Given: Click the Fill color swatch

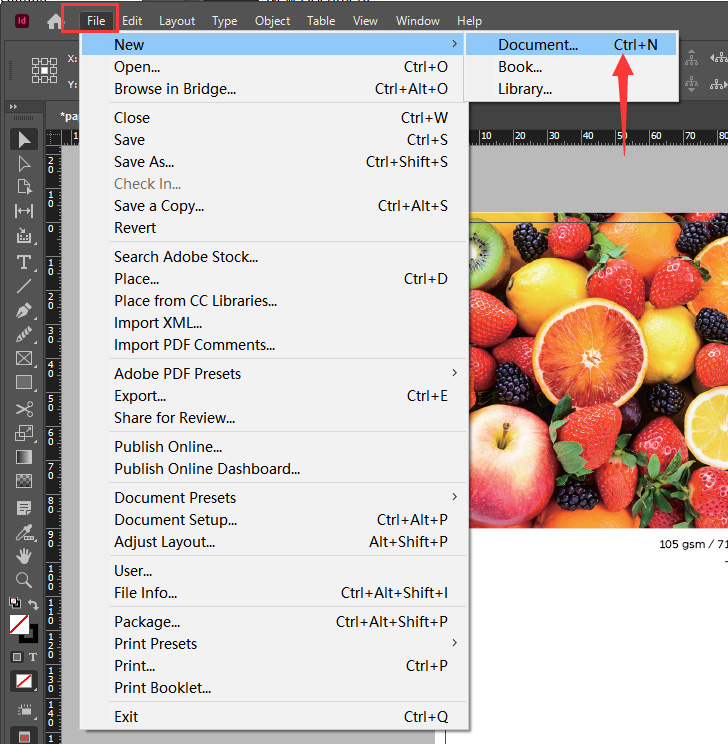Looking at the screenshot, I should [19, 624].
